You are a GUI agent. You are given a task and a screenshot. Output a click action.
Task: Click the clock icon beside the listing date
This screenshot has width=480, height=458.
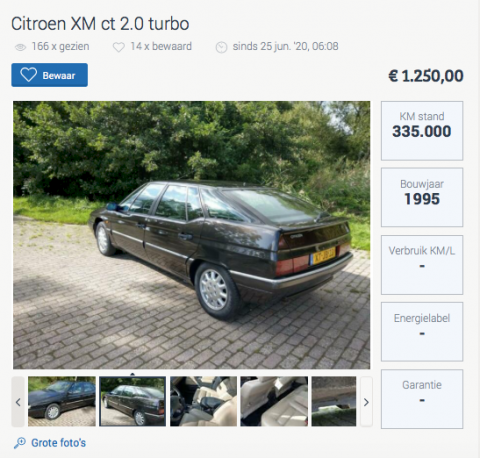[x=221, y=47]
